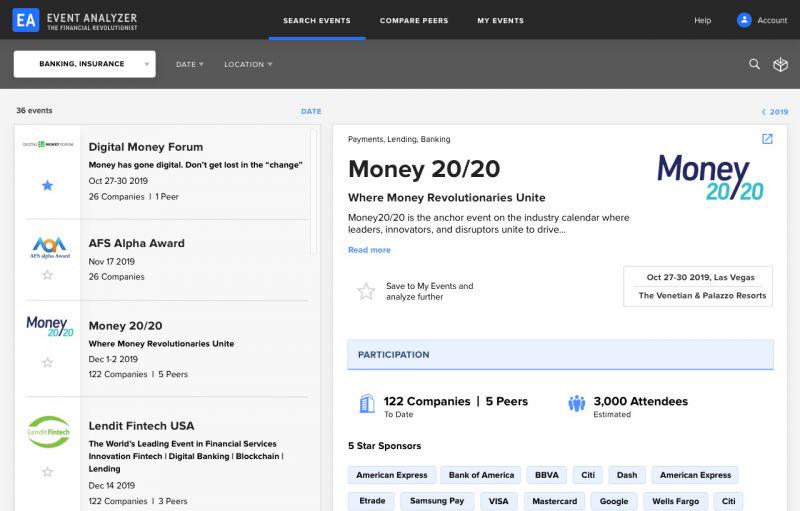This screenshot has height=511, width=800.
Task: Click the EA Event Analyzer logo
Action: pyautogui.click(x=76, y=20)
